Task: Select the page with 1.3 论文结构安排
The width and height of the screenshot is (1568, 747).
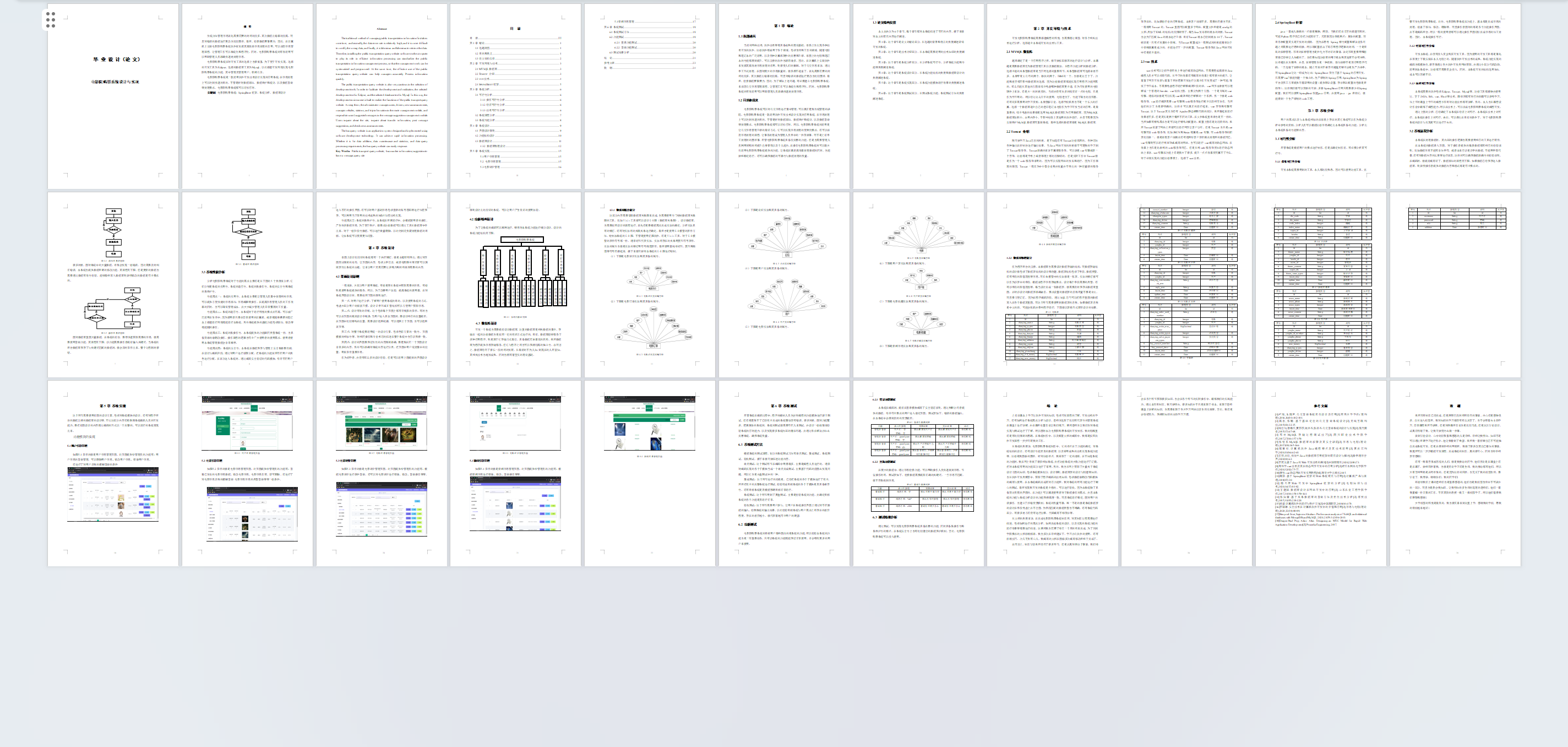Action: pos(918,96)
